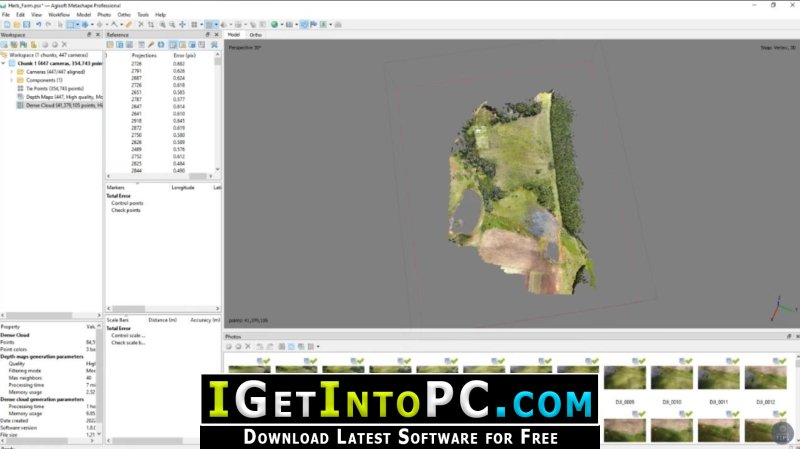Open the rectangle selection tool dropdown arrow
The height and width of the screenshot is (449, 800).
[x=77, y=24]
